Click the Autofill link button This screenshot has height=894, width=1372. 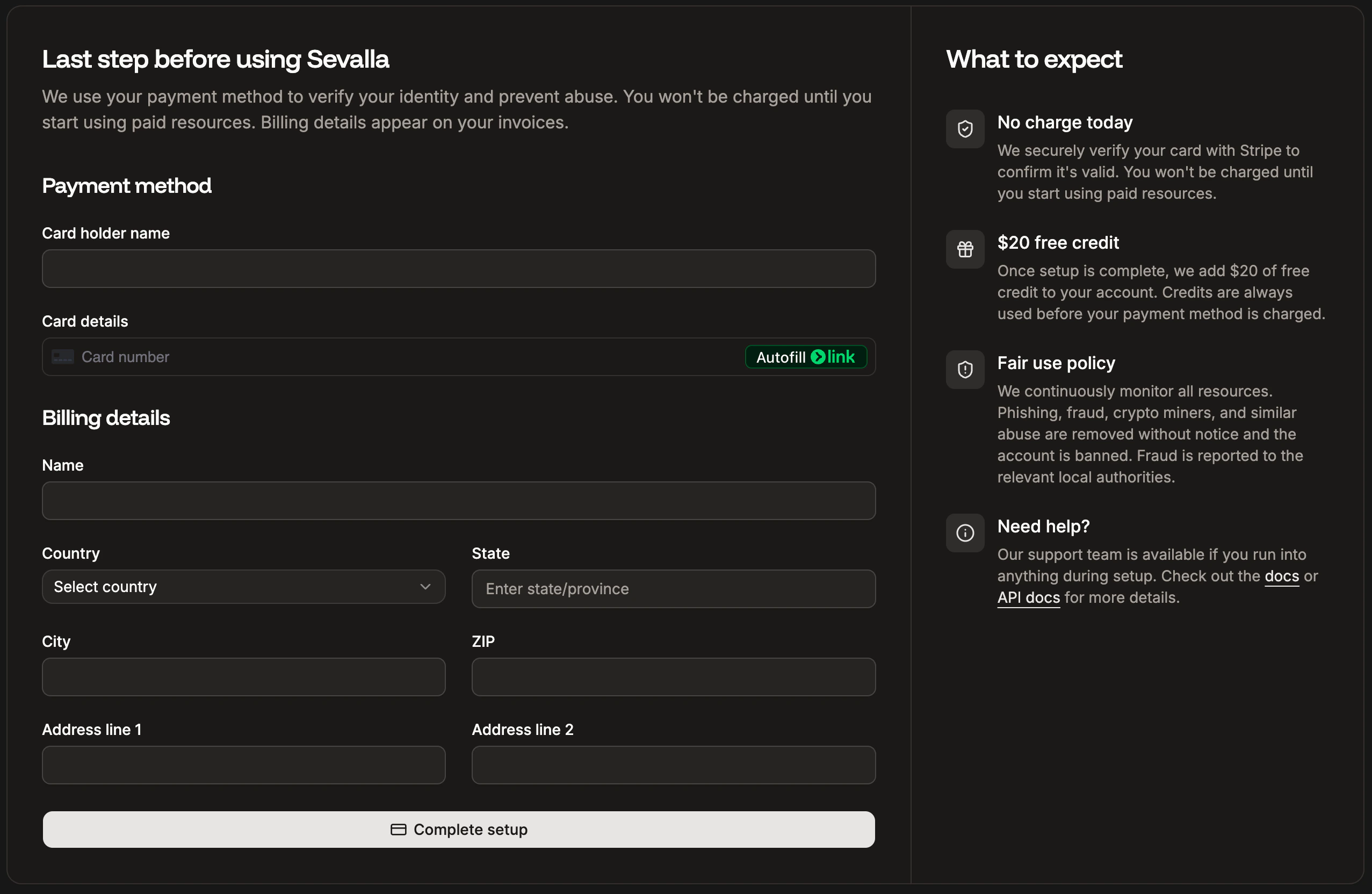pos(806,357)
